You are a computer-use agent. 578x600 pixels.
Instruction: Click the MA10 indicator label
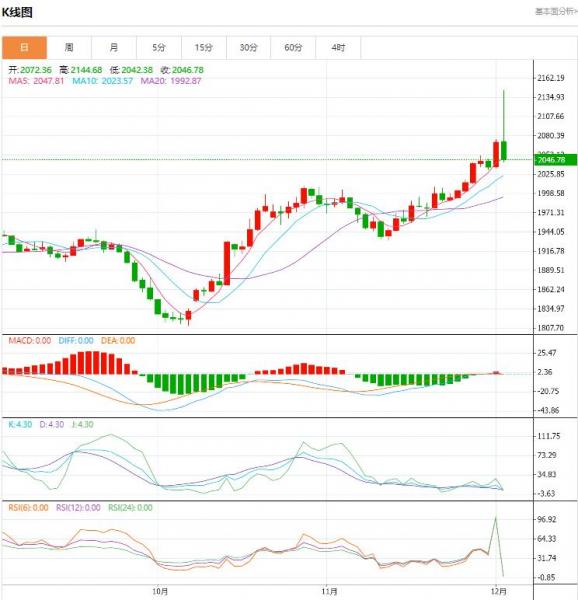pyautogui.click(x=103, y=81)
